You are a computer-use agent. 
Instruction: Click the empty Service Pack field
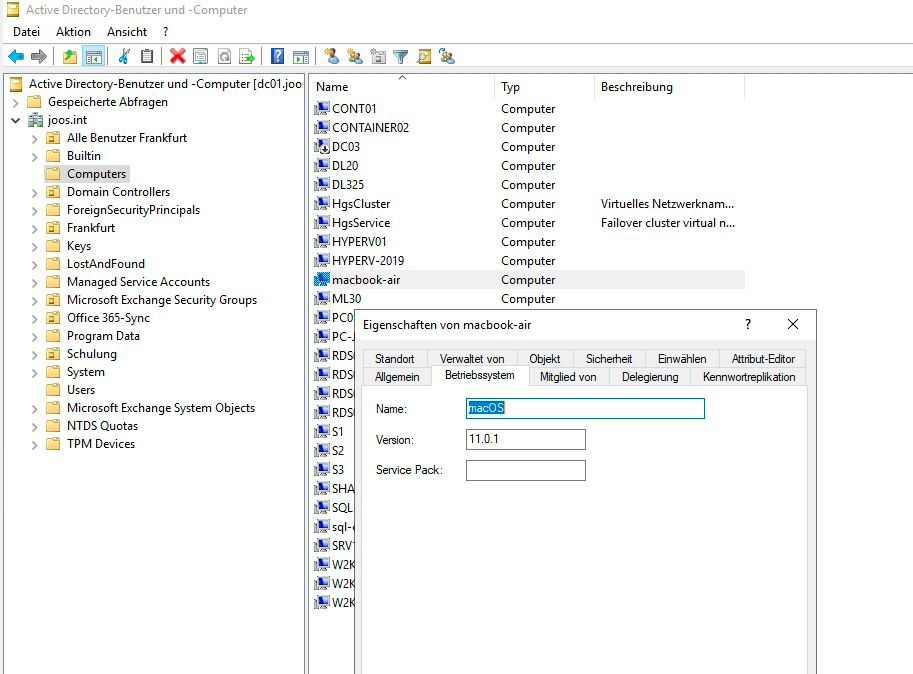[526, 470]
